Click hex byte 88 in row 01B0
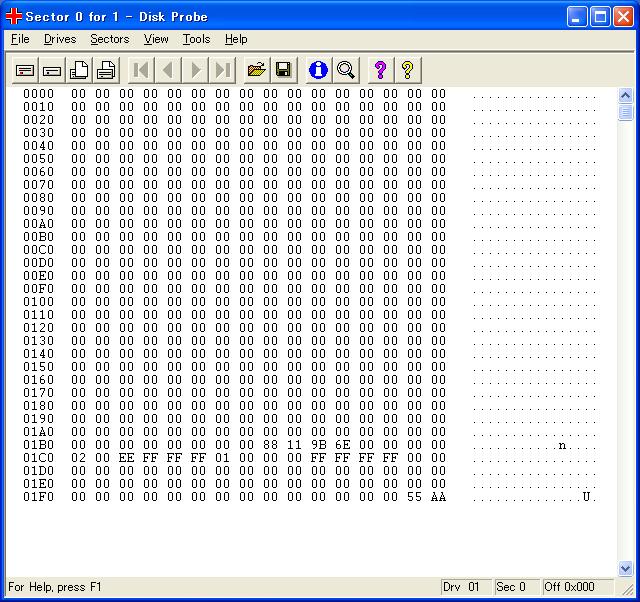 pyautogui.click(x=270, y=445)
